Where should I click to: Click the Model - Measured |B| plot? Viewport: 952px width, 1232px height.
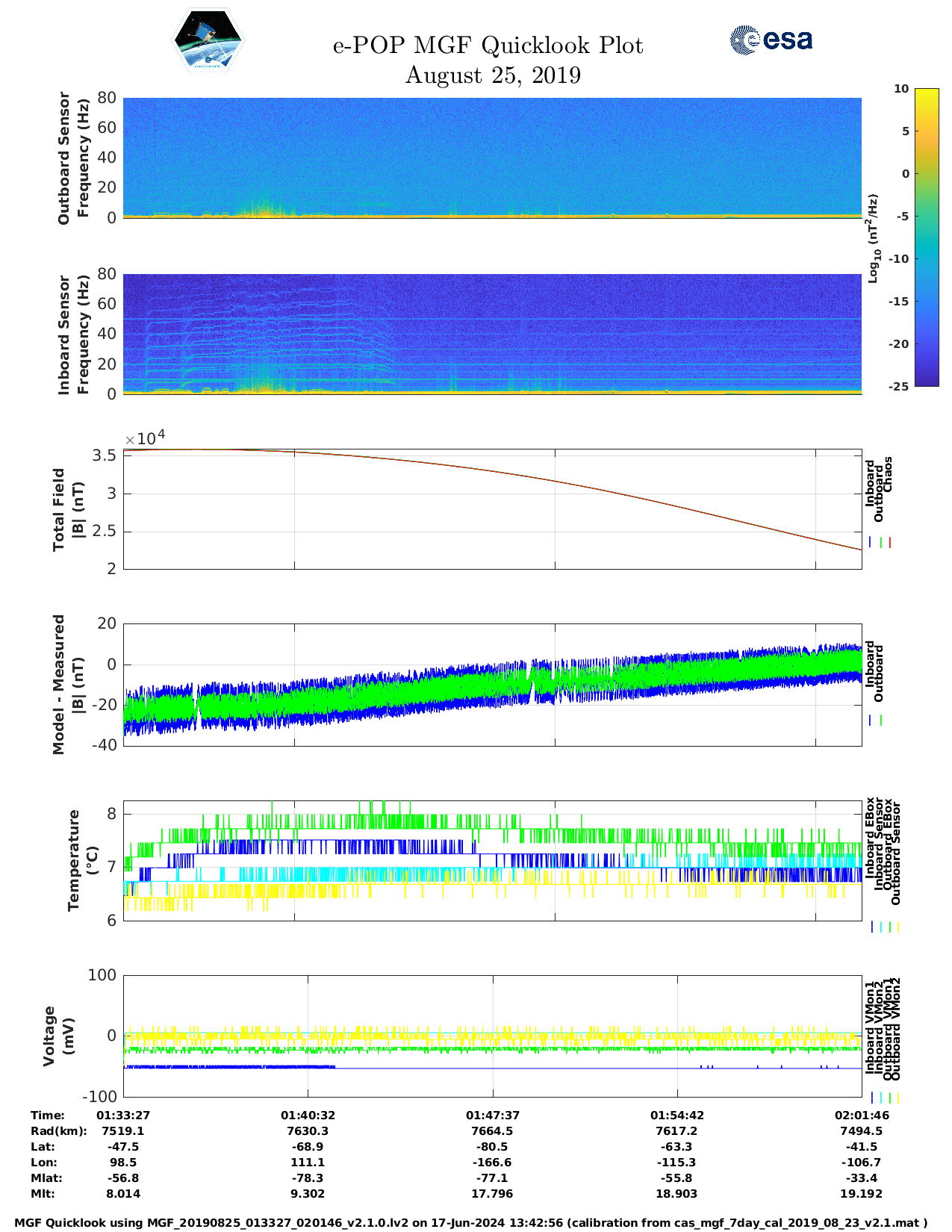(492, 683)
